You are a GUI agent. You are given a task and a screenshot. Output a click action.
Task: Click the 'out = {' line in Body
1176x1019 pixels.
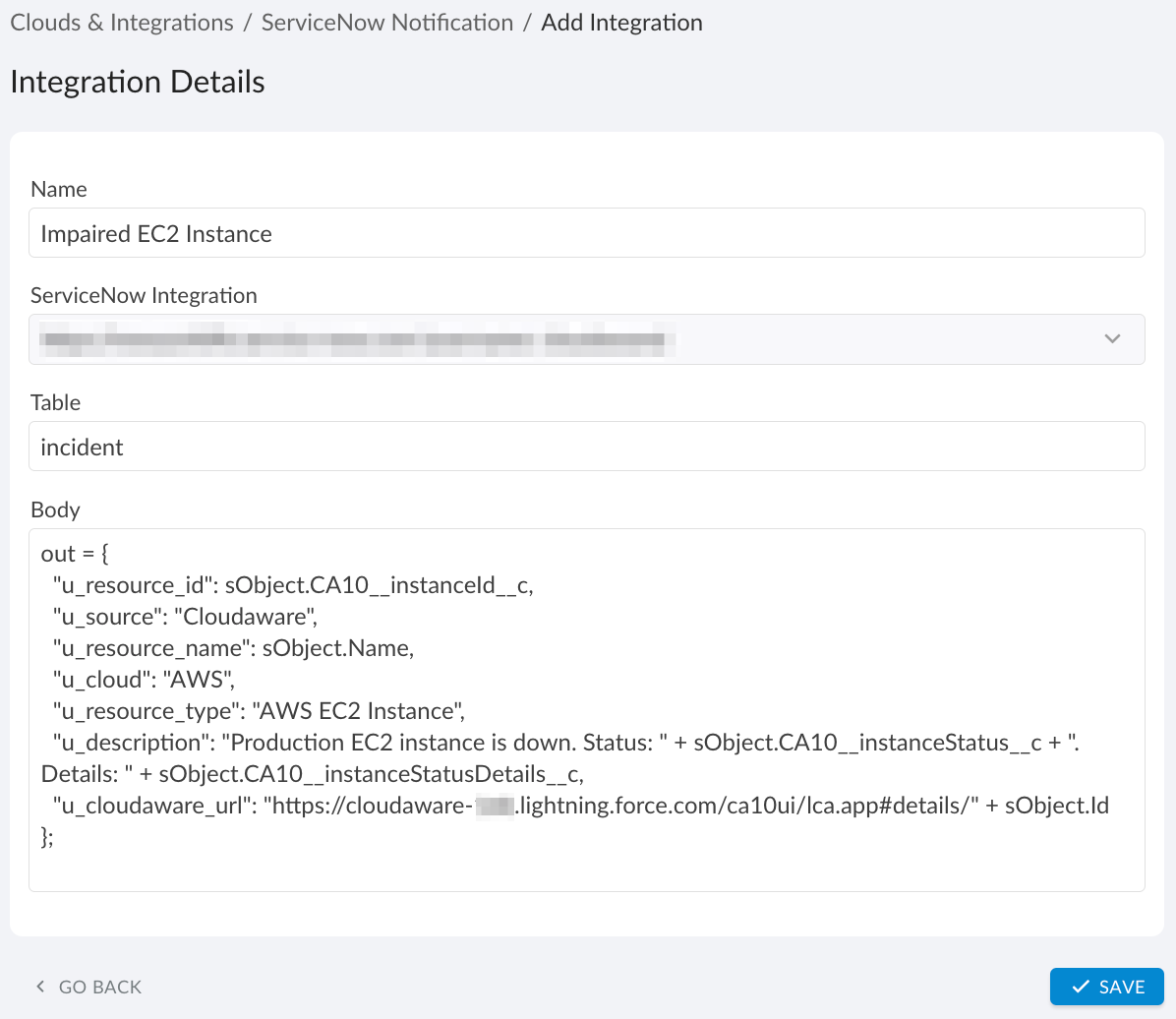point(75,554)
